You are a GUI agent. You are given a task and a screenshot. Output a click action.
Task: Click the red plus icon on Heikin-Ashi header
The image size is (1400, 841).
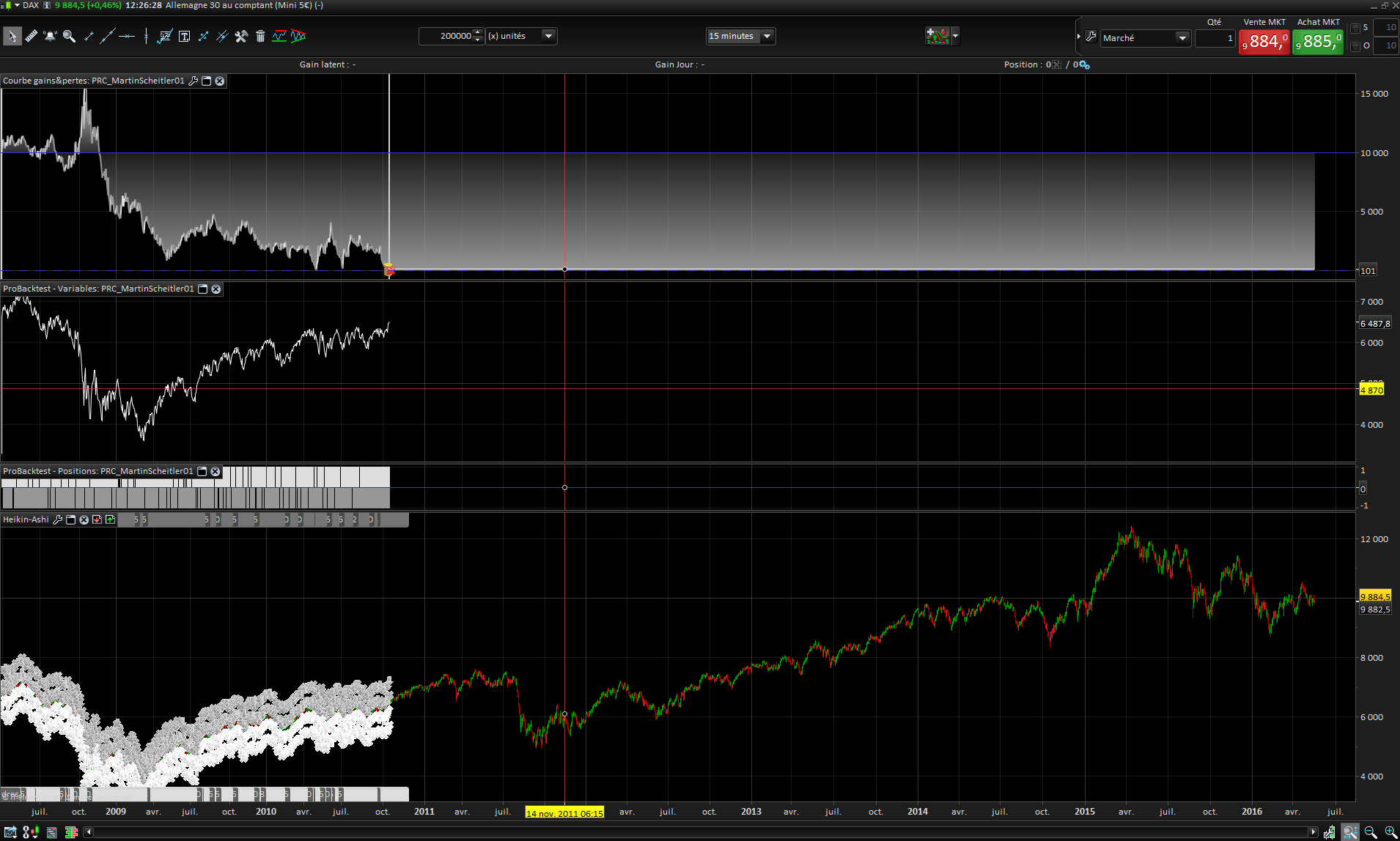point(97,519)
